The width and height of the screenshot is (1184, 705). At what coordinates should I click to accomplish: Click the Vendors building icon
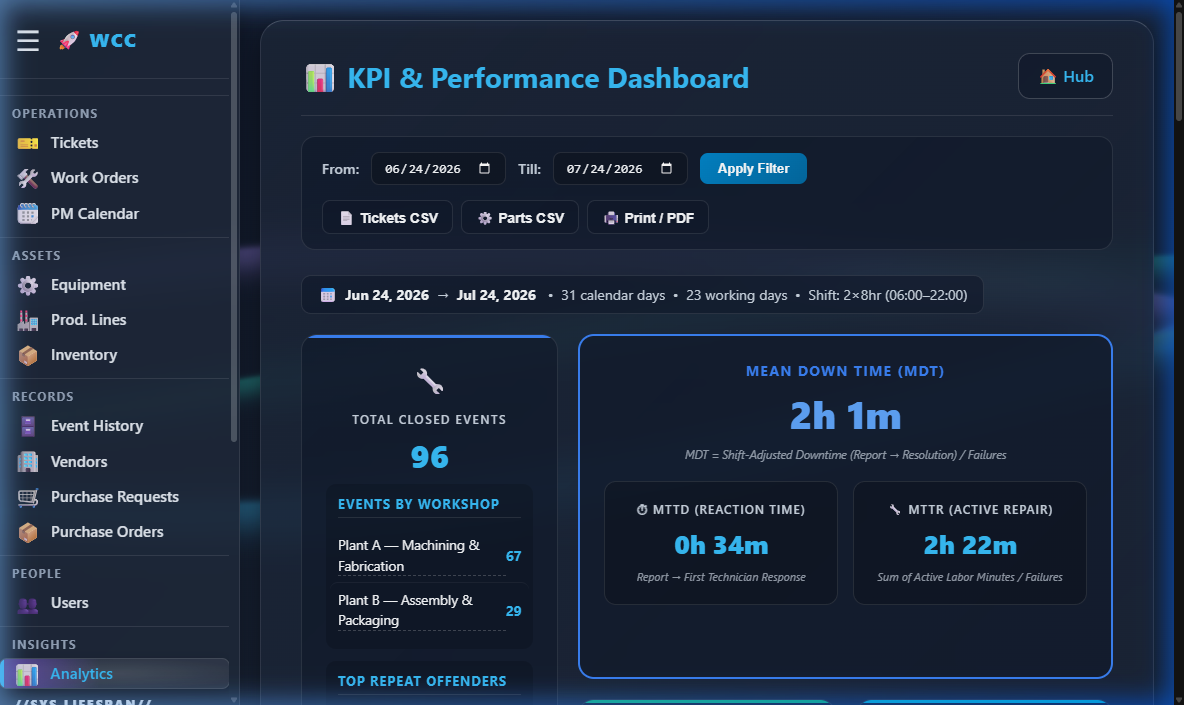(28, 462)
